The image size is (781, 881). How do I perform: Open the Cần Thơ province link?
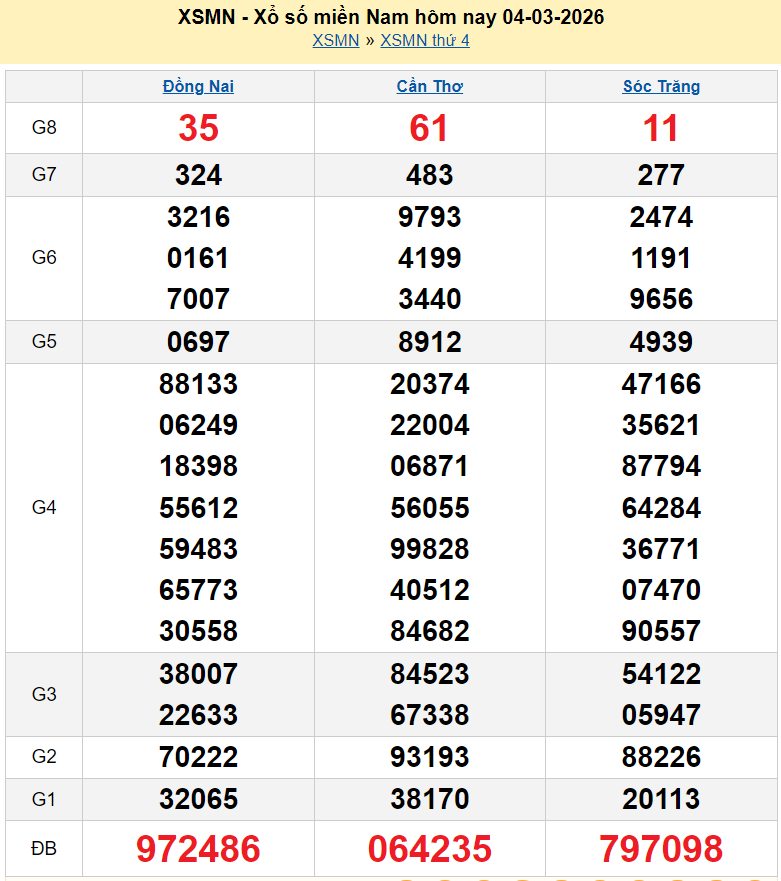(x=429, y=86)
